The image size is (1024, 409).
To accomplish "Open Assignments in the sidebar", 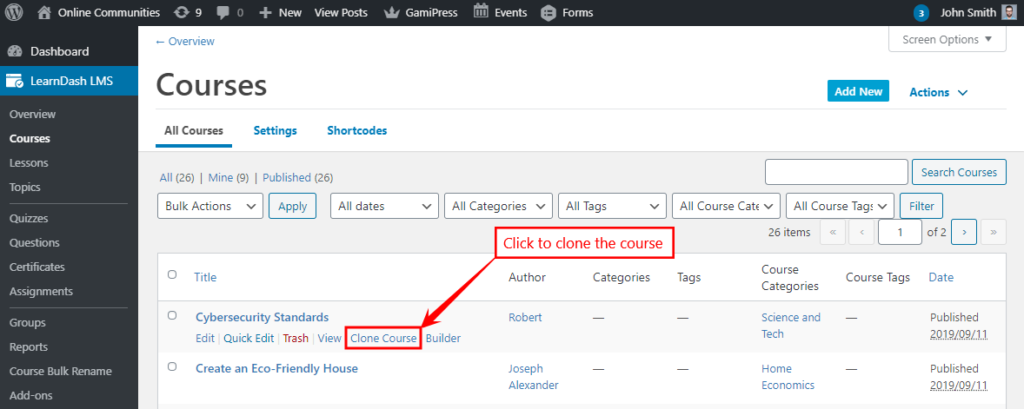I will click(x=41, y=291).
